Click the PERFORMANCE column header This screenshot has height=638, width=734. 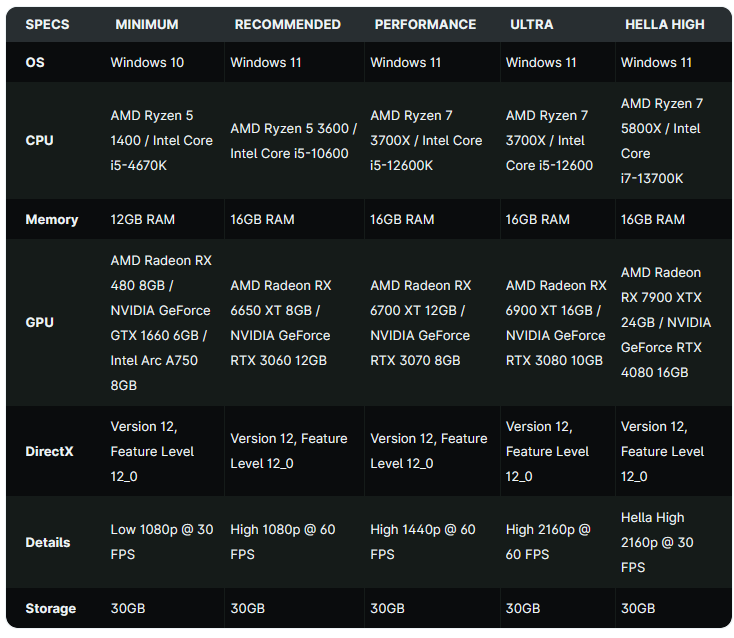(x=425, y=24)
